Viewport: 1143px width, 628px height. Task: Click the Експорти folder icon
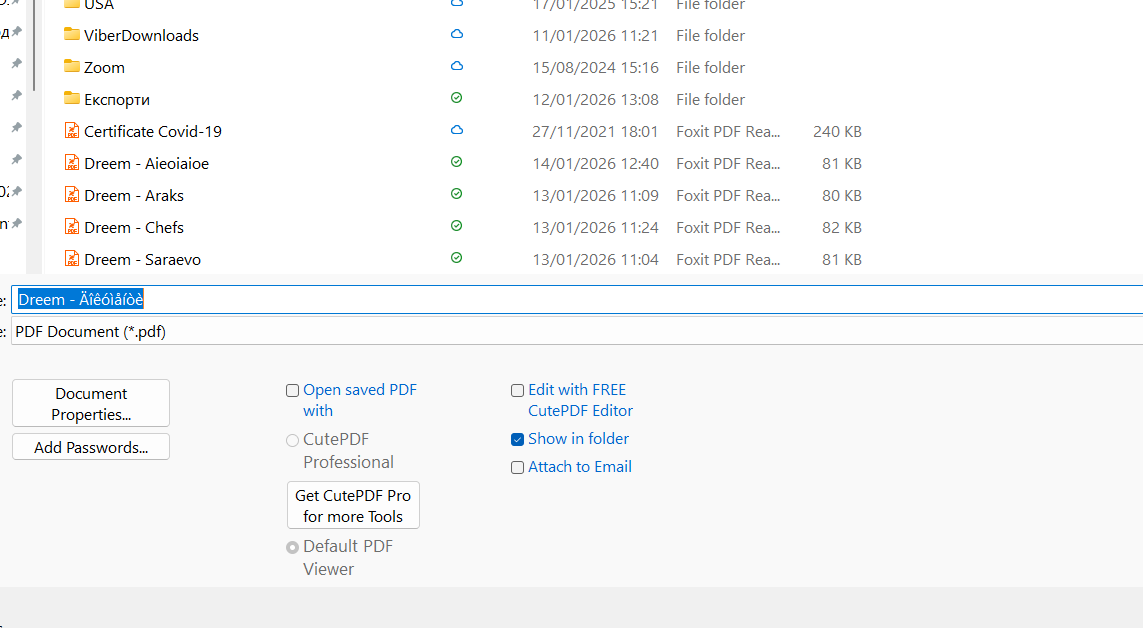pos(71,99)
